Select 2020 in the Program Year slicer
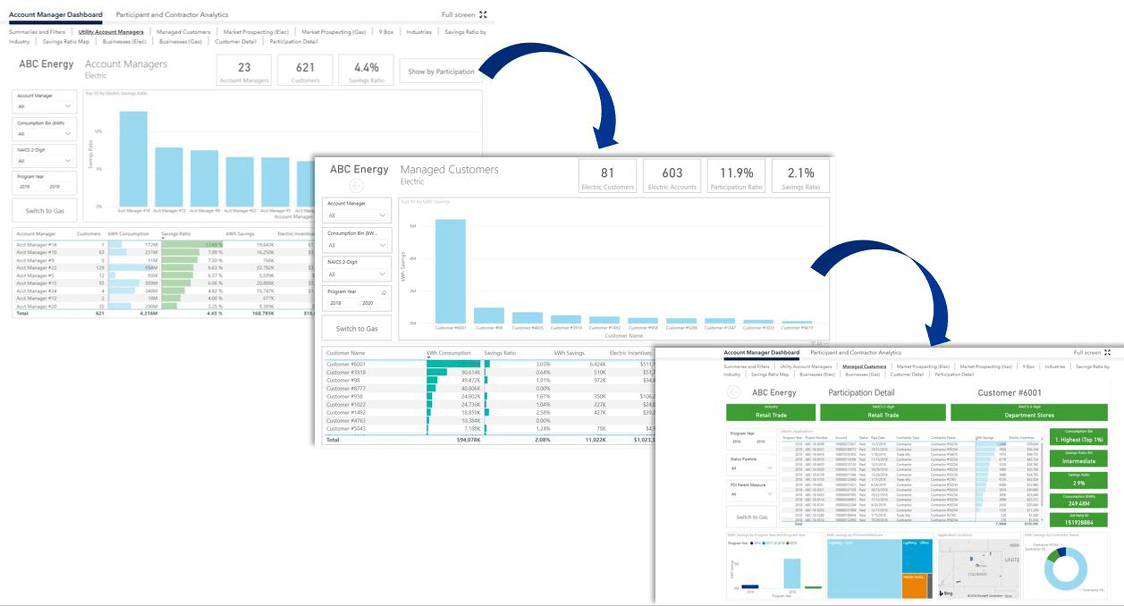The width and height of the screenshot is (1124, 606). [x=370, y=303]
